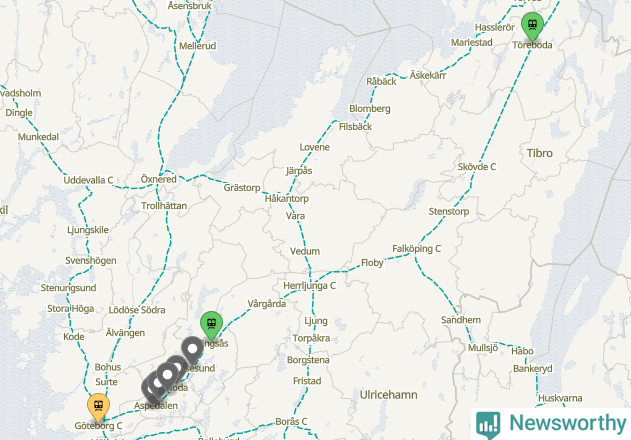Click the gray pin nearest Alingsås
The height and width of the screenshot is (440, 631).
pyautogui.click(x=192, y=350)
